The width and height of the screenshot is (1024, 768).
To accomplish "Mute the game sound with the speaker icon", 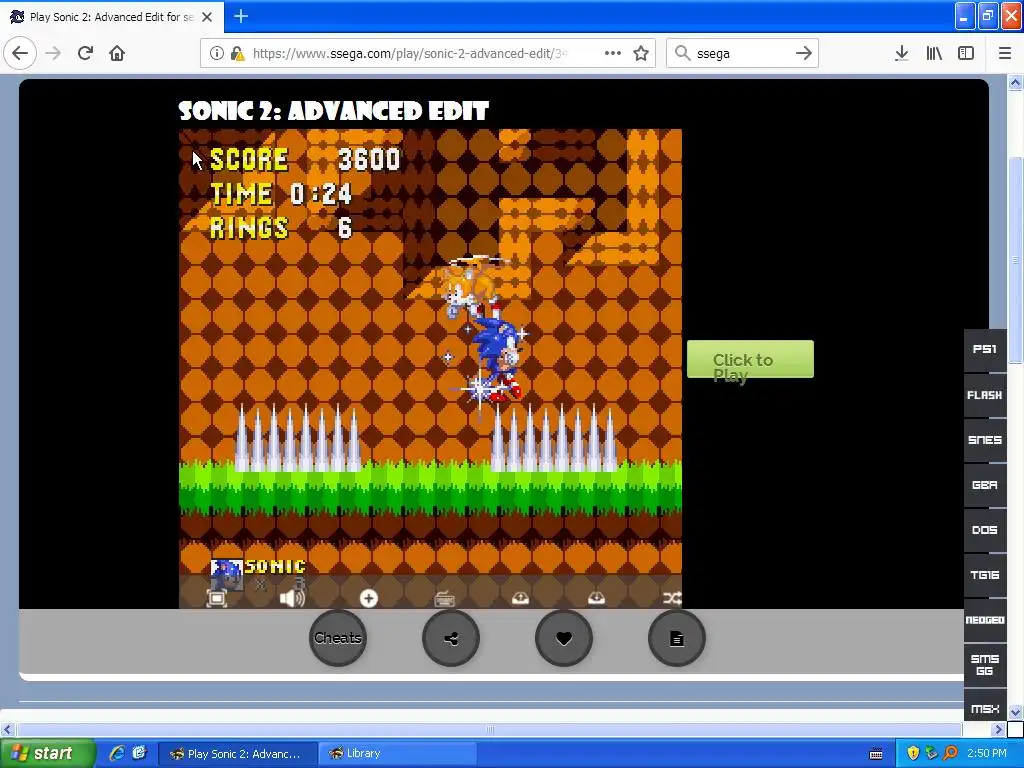I will pyautogui.click(x=292, y=598).
